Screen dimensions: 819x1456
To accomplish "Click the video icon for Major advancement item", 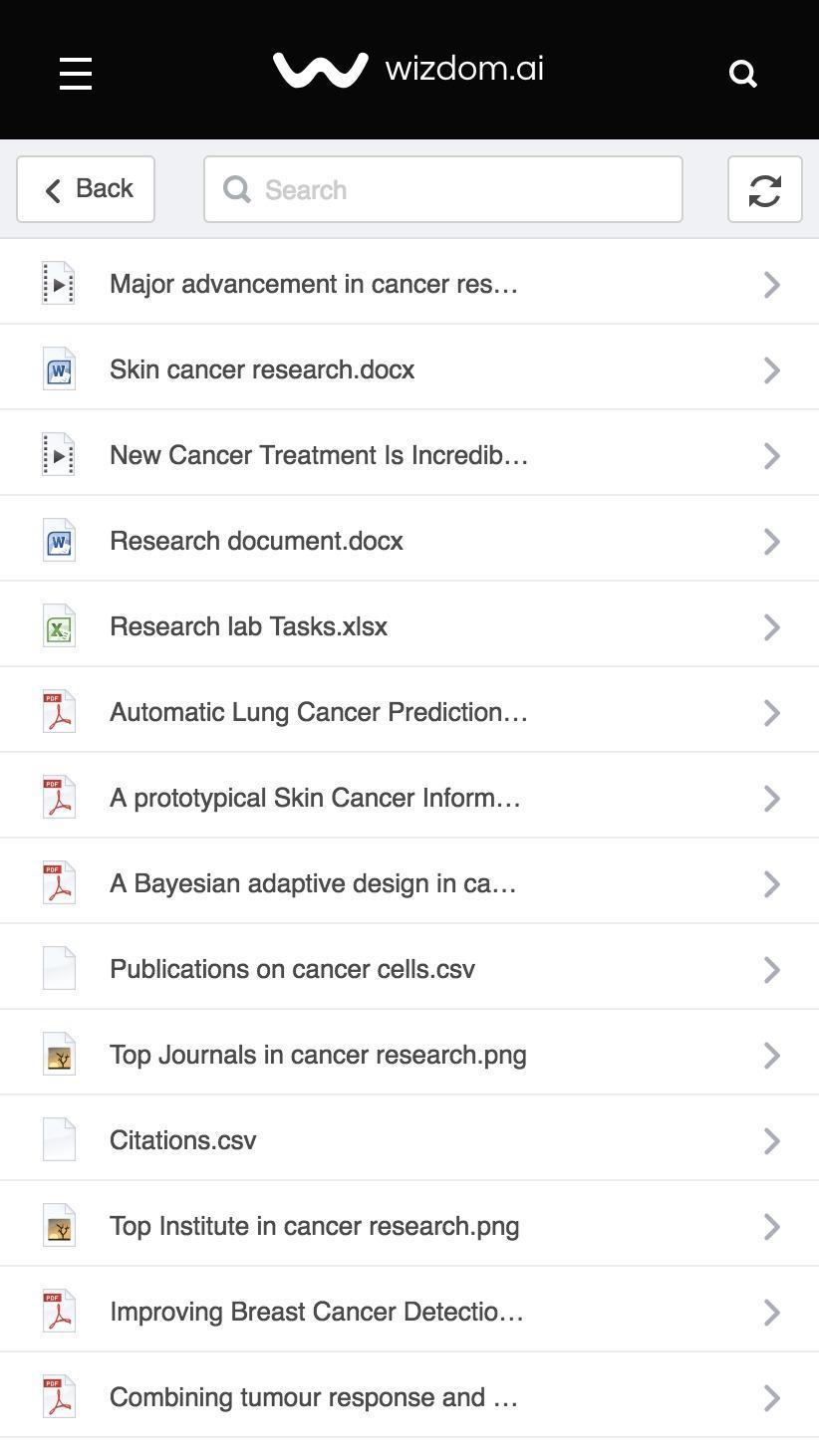I will 59,284.
